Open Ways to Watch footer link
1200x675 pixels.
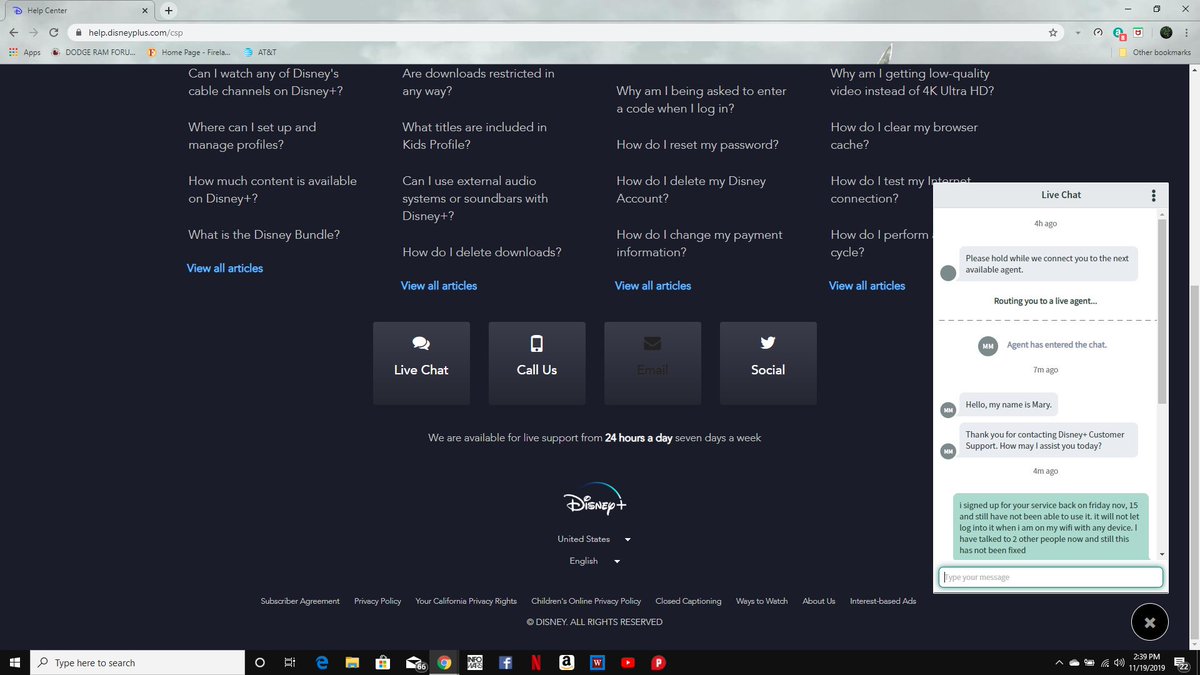tap(762, 601)
